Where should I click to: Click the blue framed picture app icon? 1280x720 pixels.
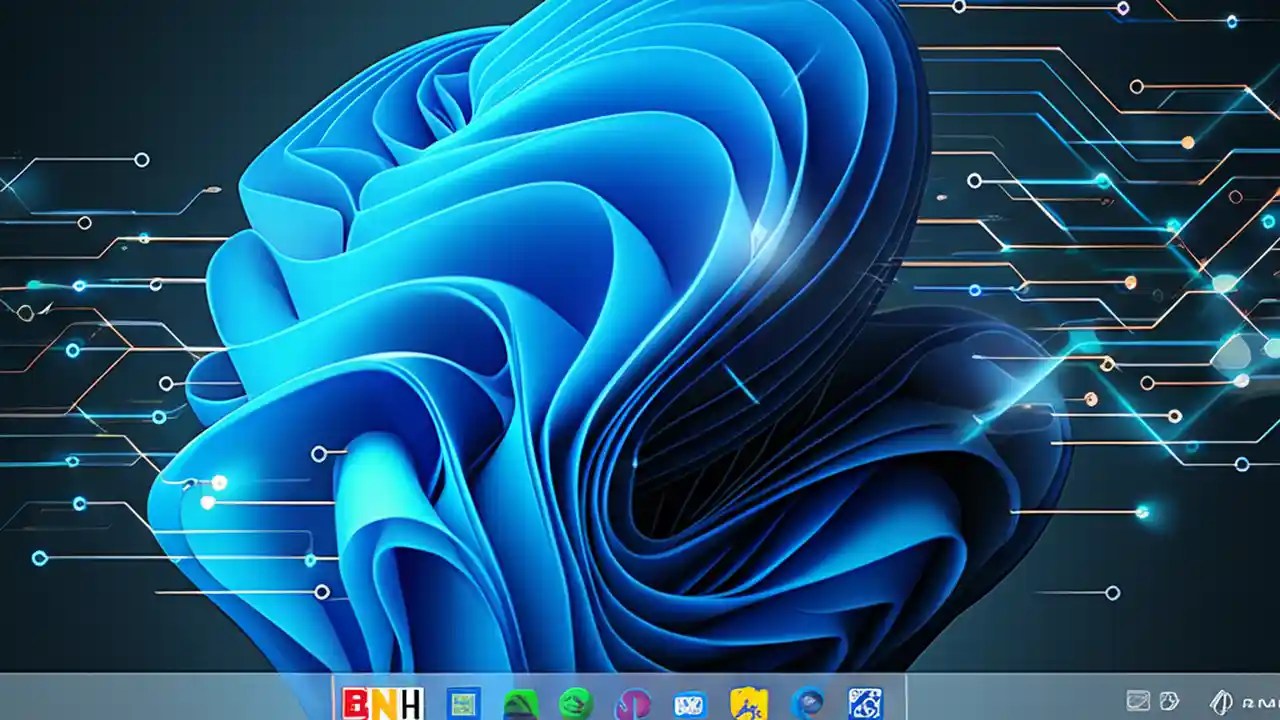point(461,705)
